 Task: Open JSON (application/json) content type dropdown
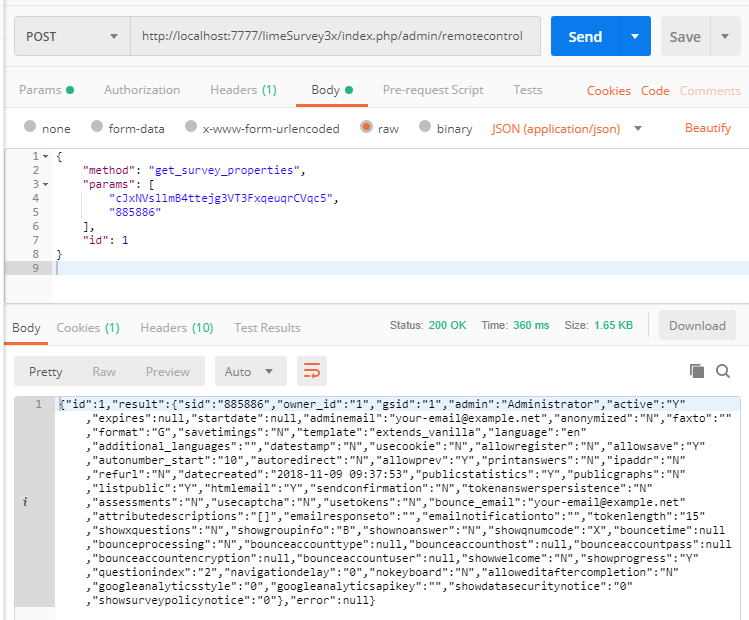point(566,128)
